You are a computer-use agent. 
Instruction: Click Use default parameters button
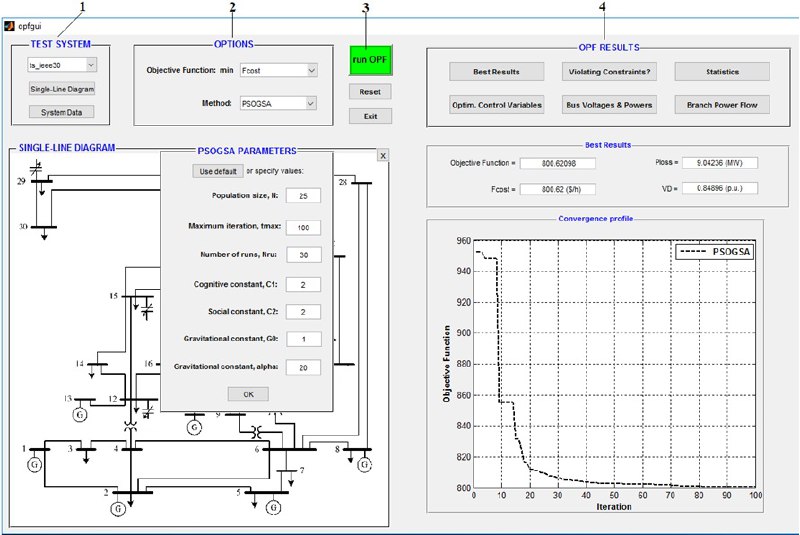(218, 171)
